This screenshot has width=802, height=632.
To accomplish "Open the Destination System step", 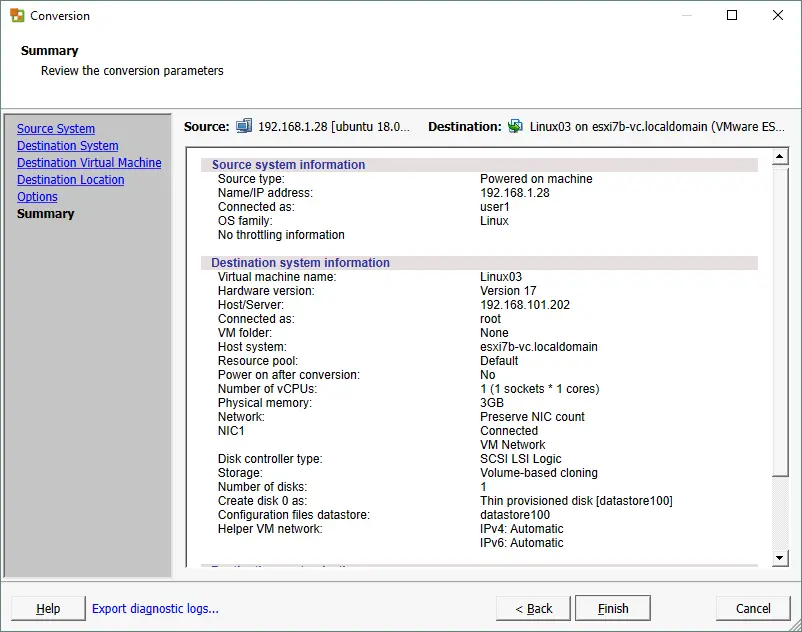I will click(x=68, y=146).
